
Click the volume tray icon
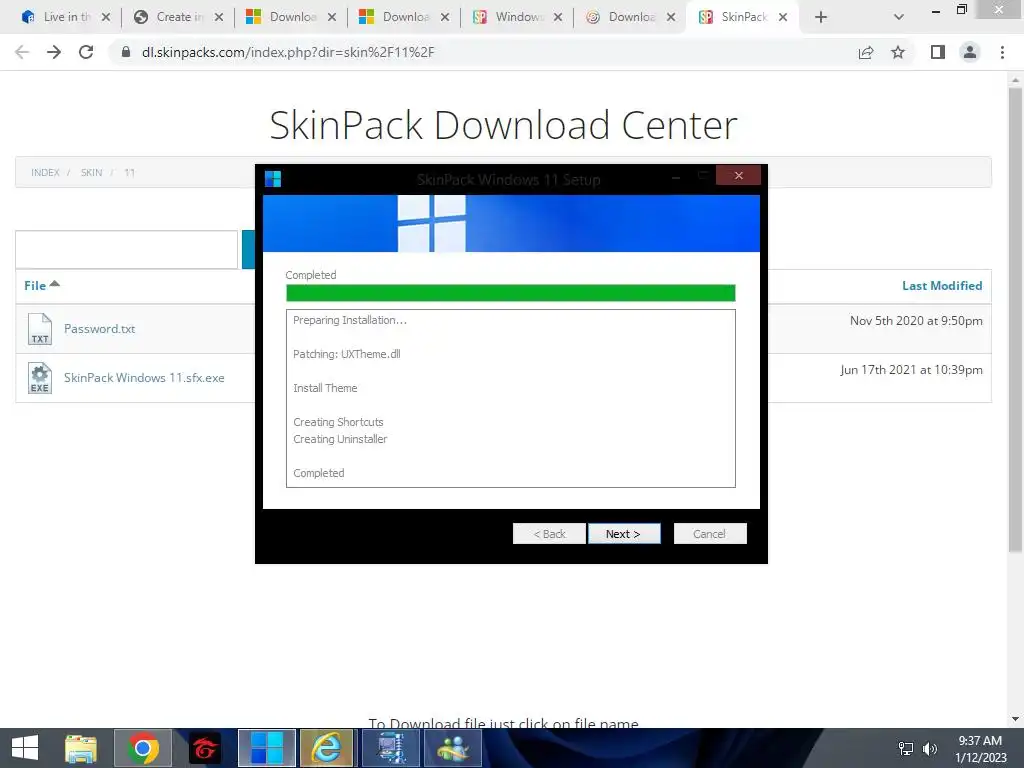(930, 748)
